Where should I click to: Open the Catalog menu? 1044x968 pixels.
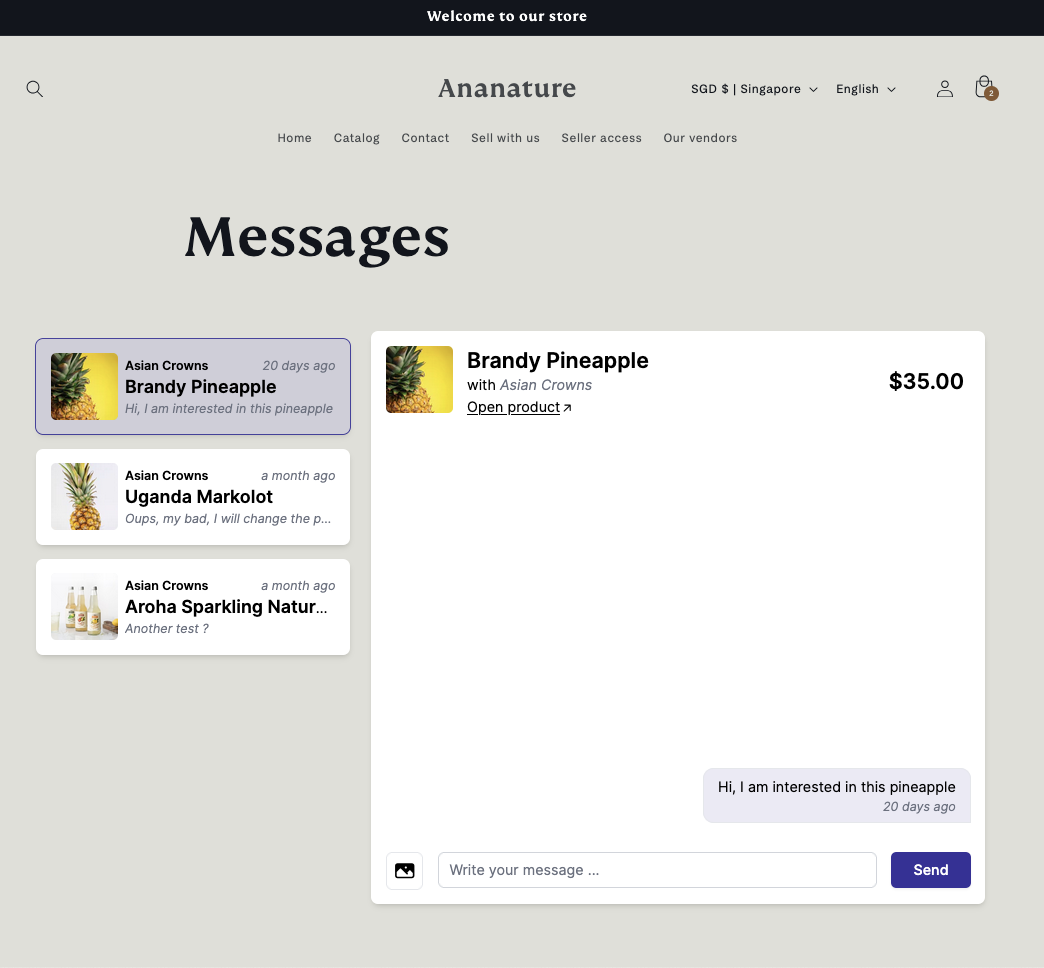[x=356, y=138]
